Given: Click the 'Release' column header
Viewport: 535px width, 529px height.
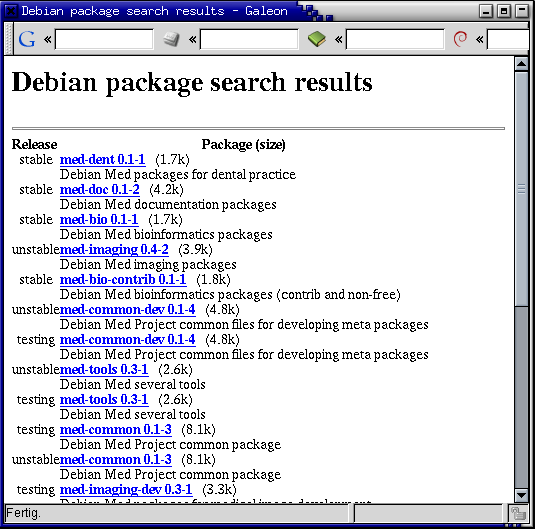Looking at the screenshot, I should click(34, 144).
